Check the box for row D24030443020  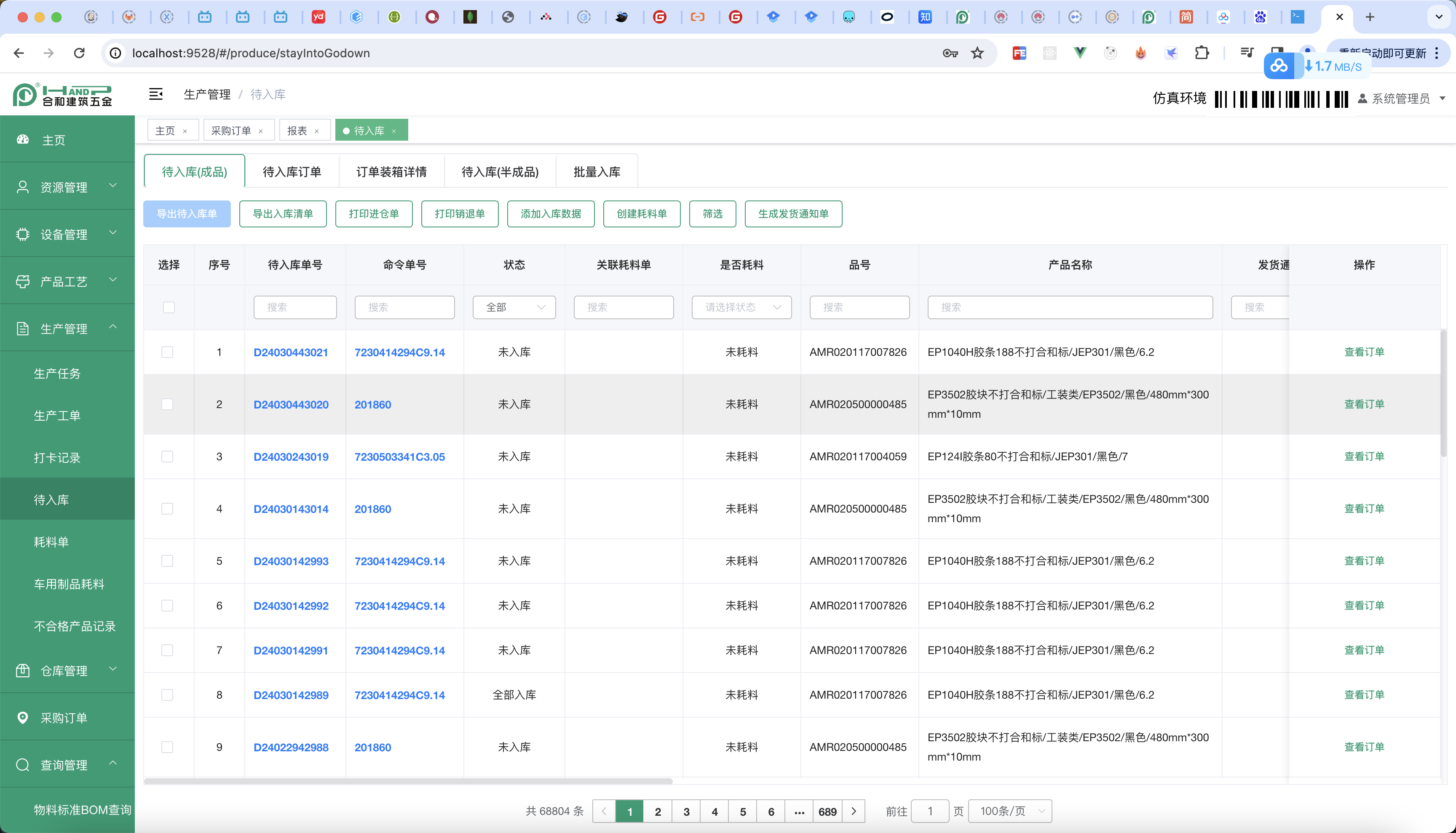coord(167,404)
